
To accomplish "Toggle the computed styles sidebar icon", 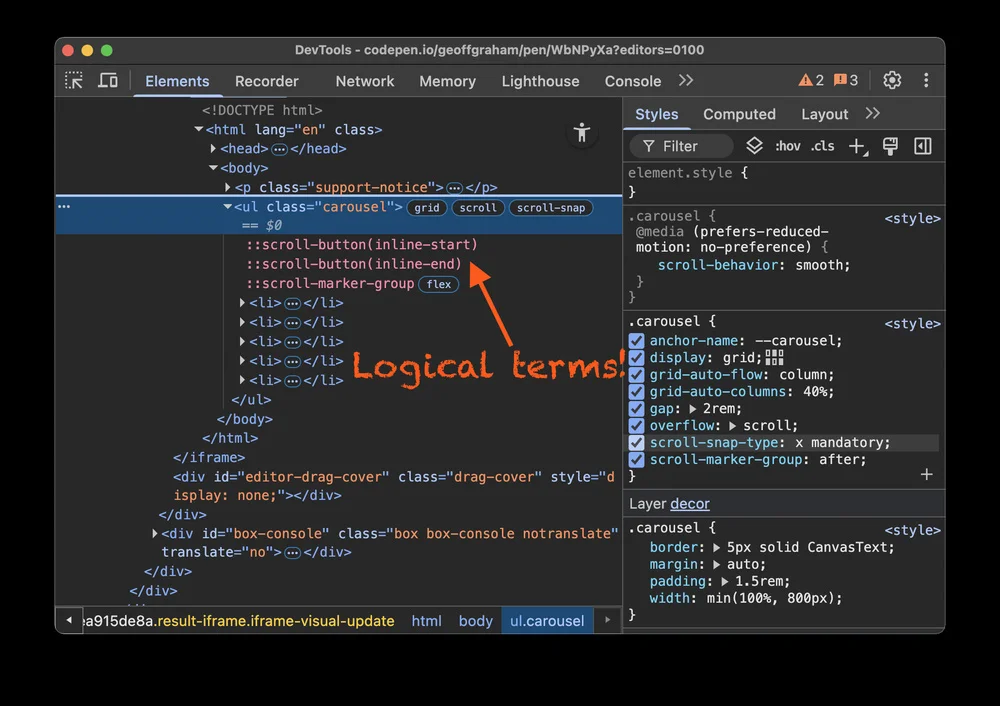I will (923, 146).
